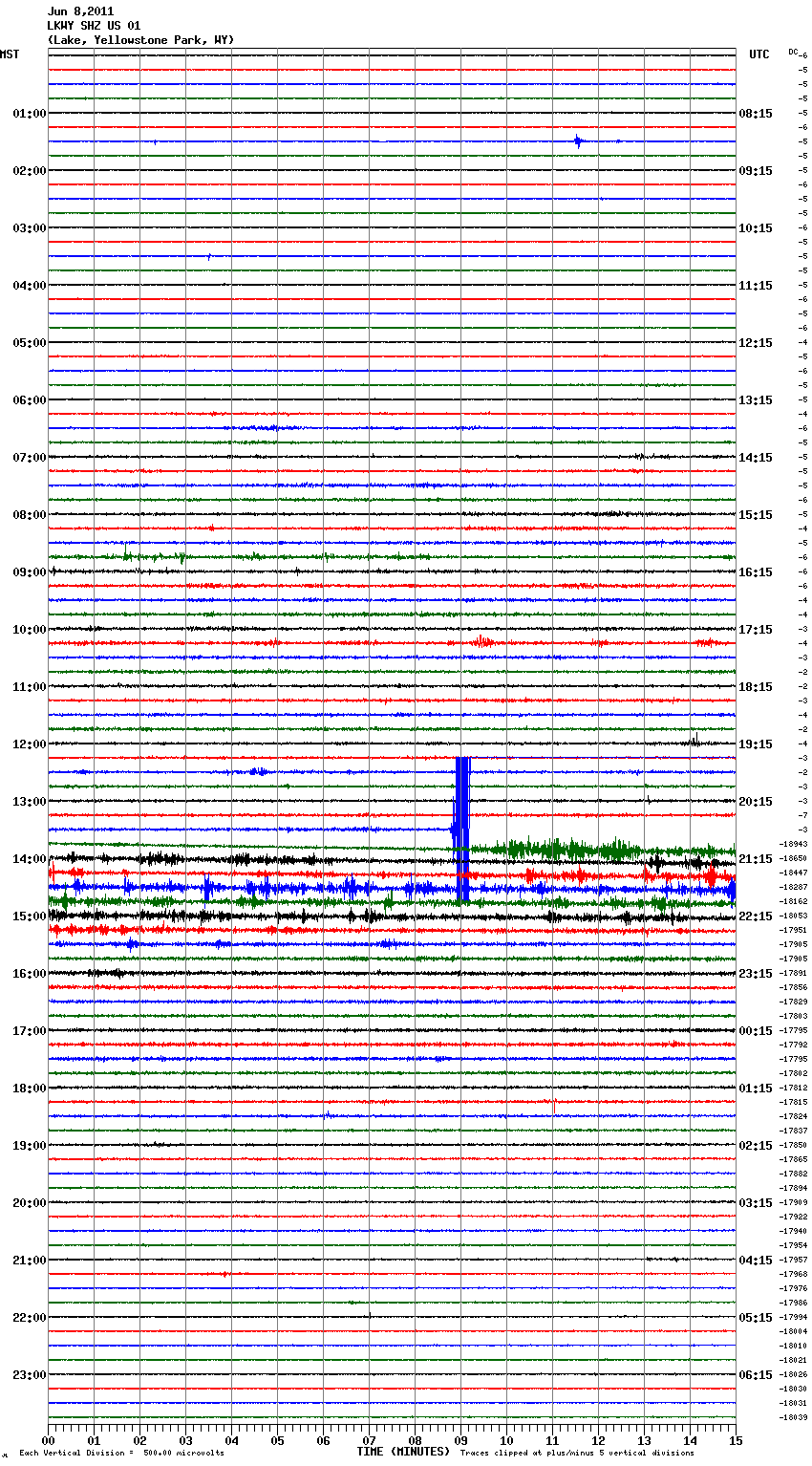Click the large clipped blue event near minute 09
The width and height of the screenshot is (812, 1466).
coord(462,830)
